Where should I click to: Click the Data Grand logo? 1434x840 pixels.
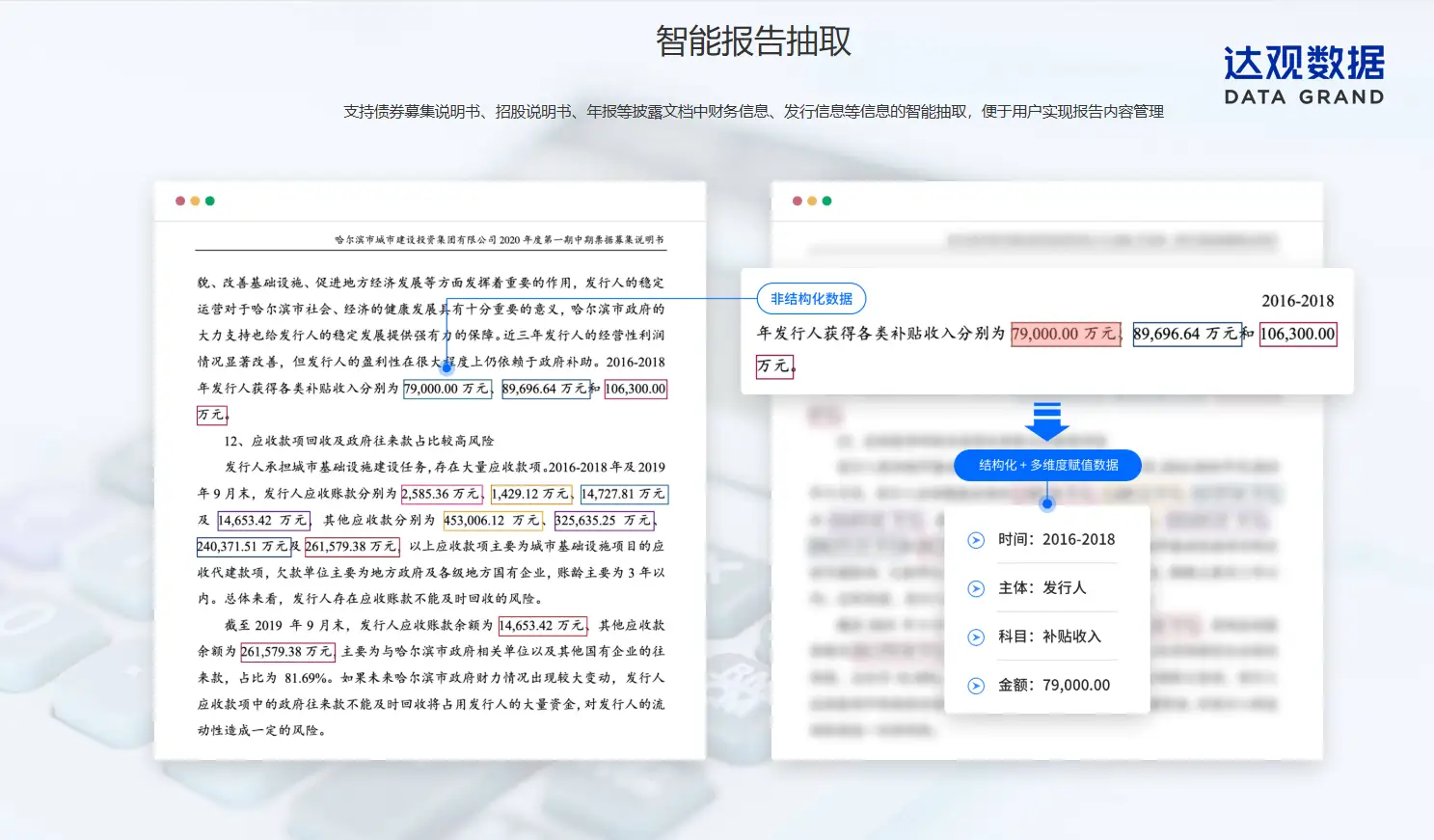tap(1303, 75)
